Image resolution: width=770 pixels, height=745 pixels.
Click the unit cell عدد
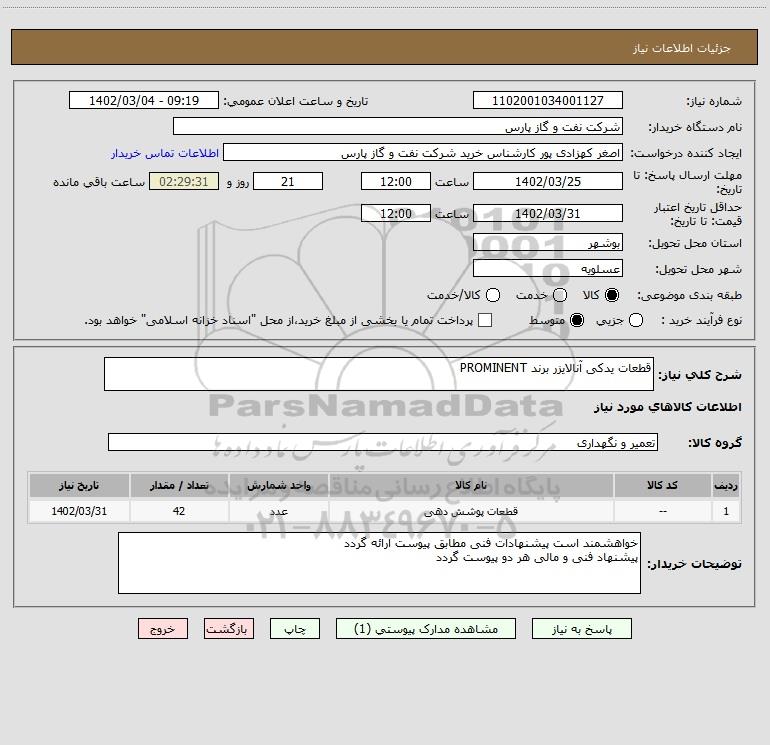(278, 511)
